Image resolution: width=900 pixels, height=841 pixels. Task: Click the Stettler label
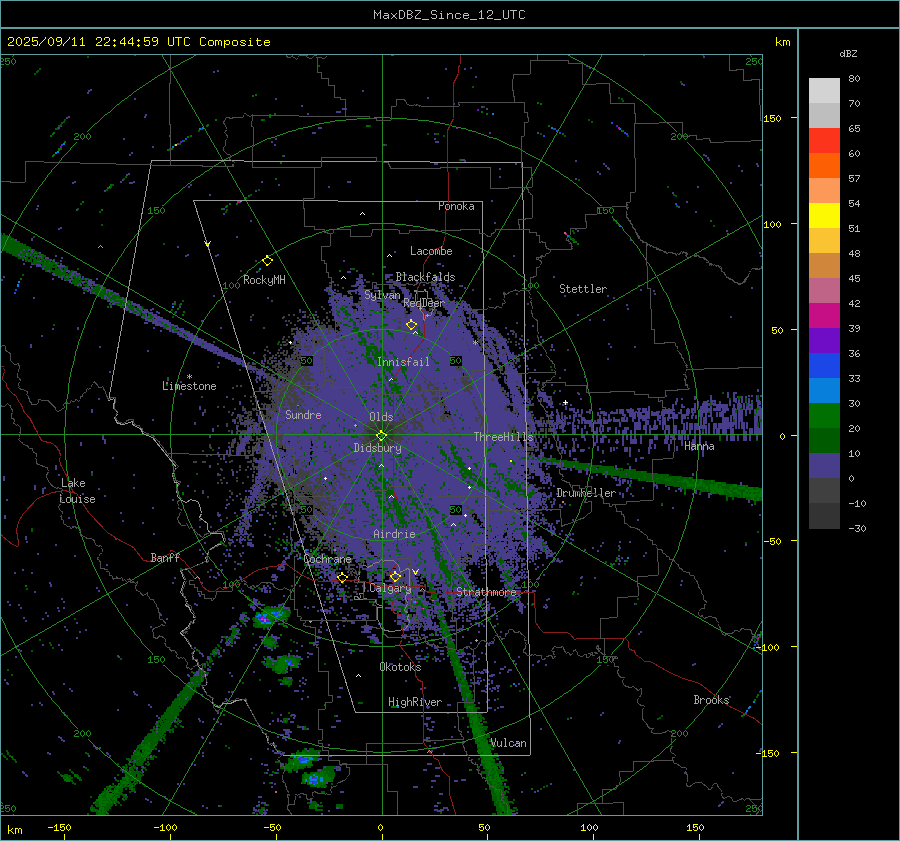click(x=583, y=289)
